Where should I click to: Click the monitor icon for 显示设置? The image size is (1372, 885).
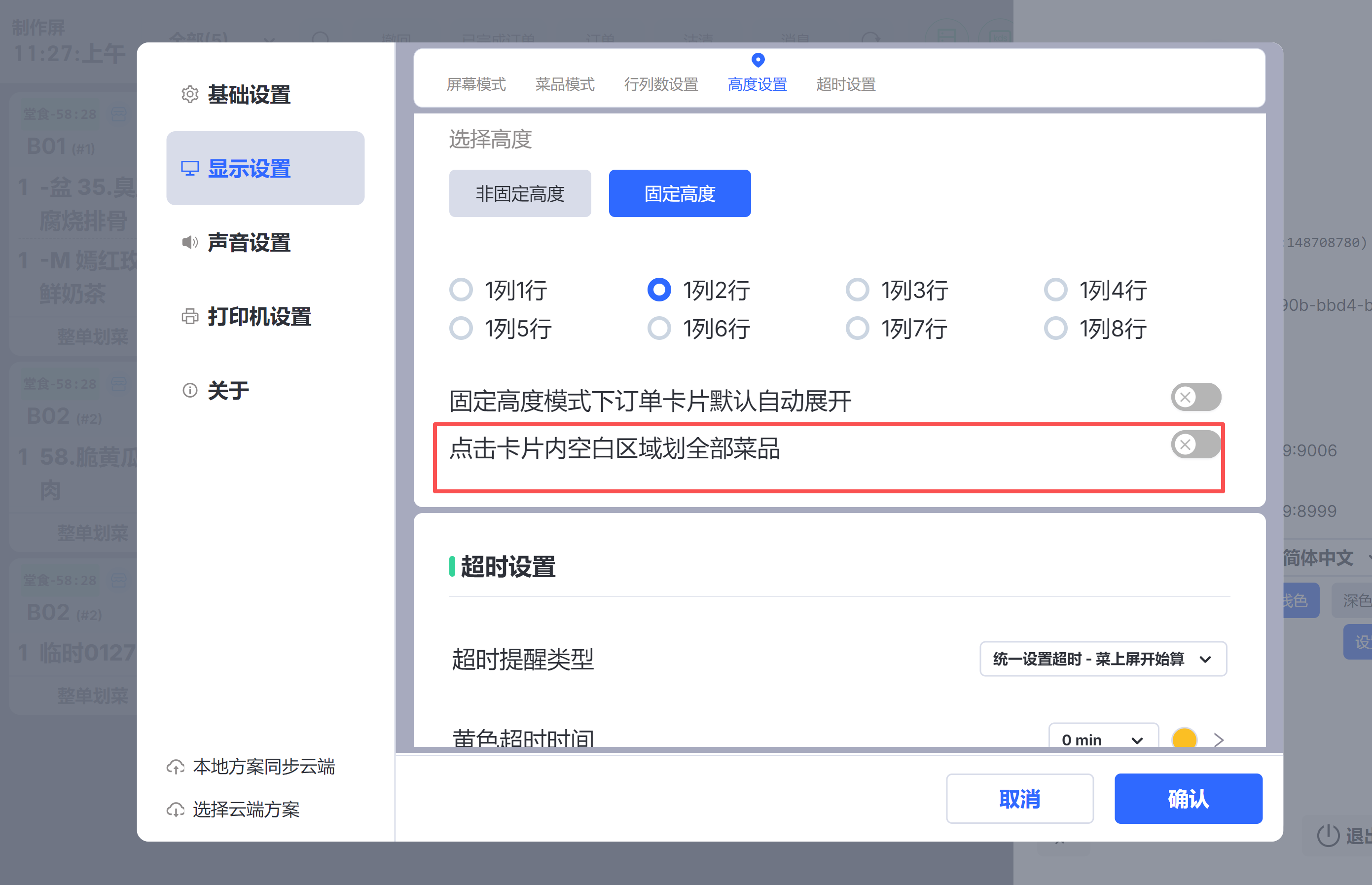[x=189, y=168]
